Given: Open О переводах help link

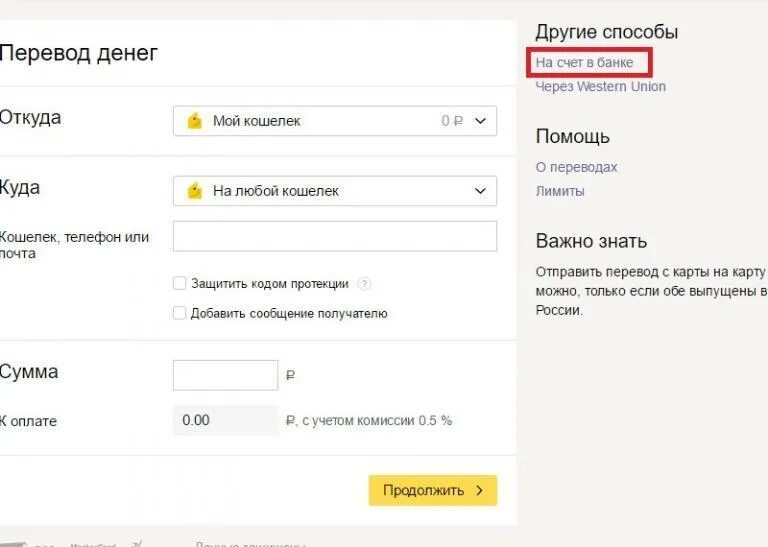Looking at the screenshot, I should [576, 167].
